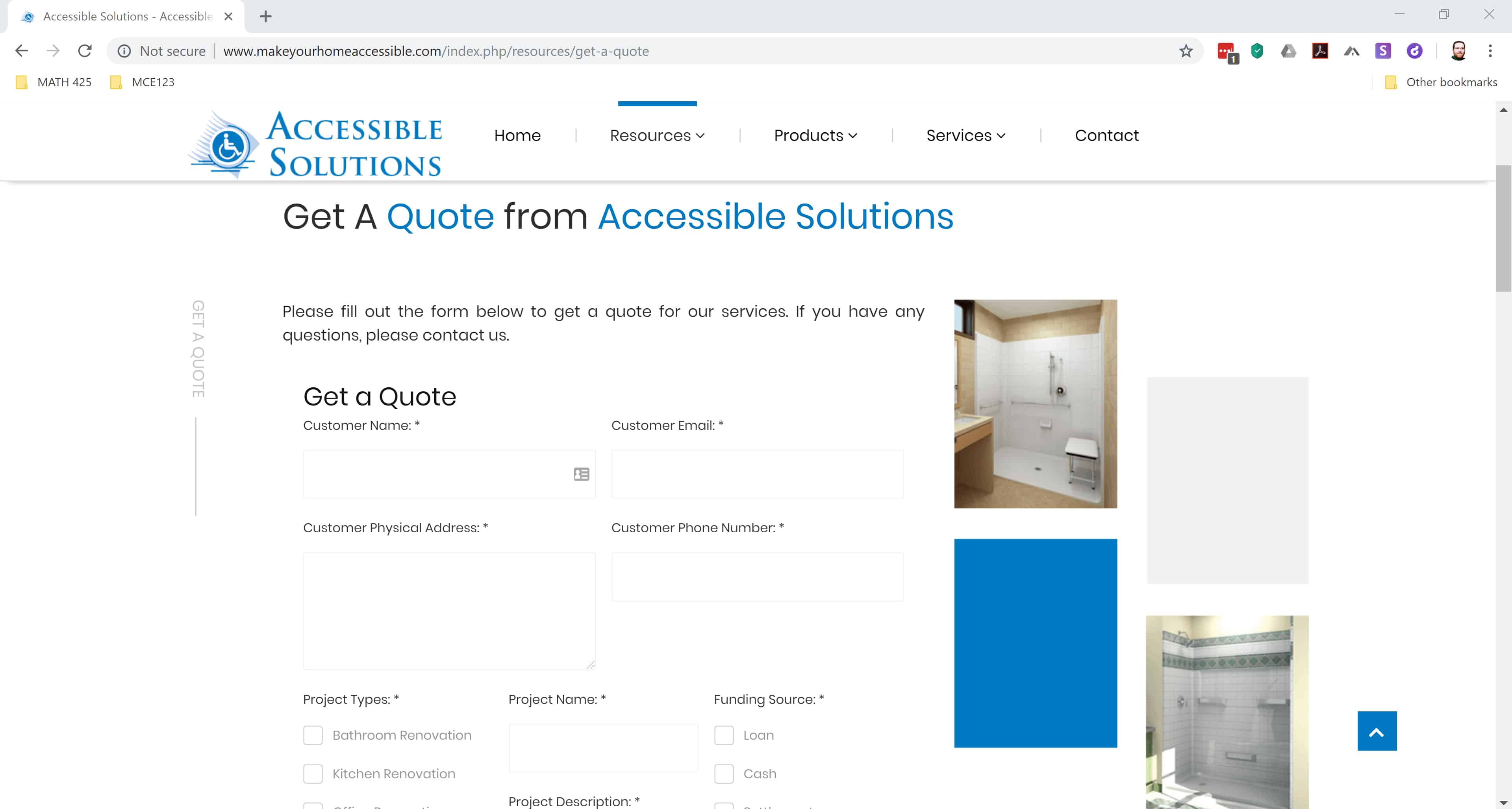Click the 'Project Types: *' label

[351, 699]
